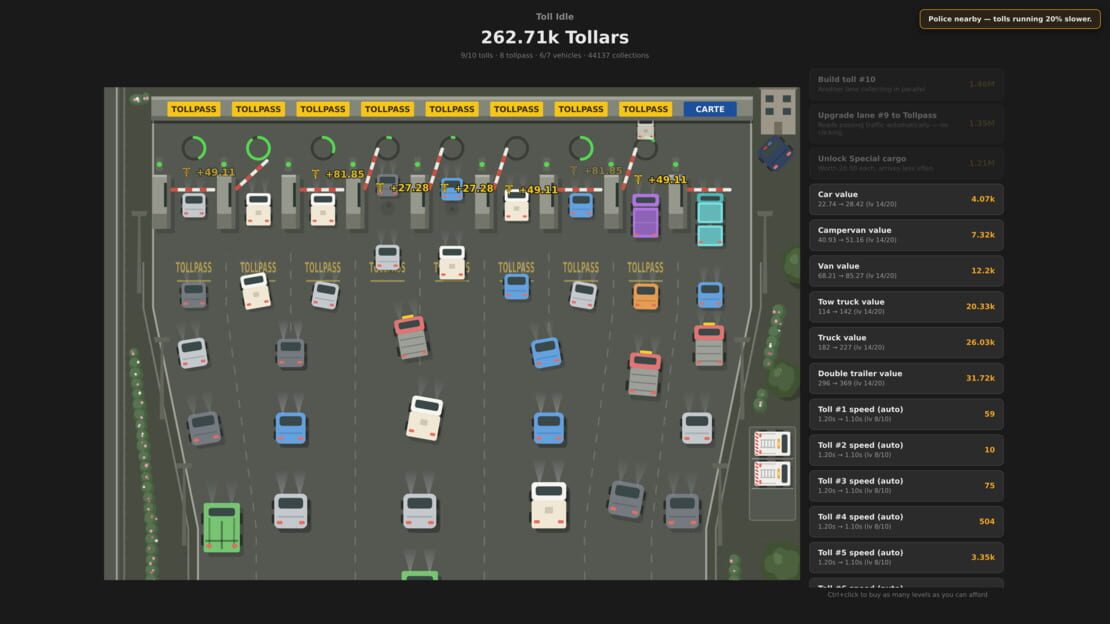Screen dimensions: 1110x624
Task: Purchase the Double trailer value upgrade
Action: 906,378
